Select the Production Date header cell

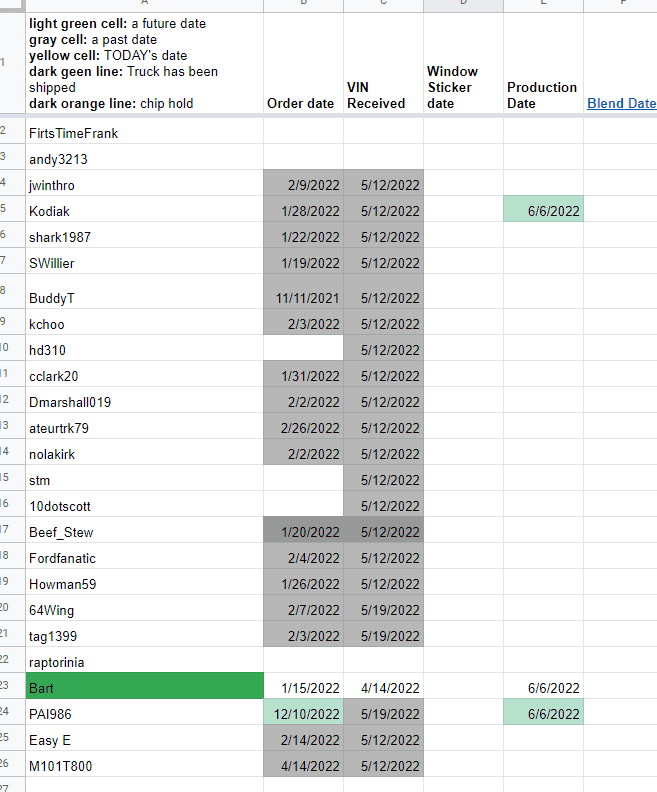point(543,65)
